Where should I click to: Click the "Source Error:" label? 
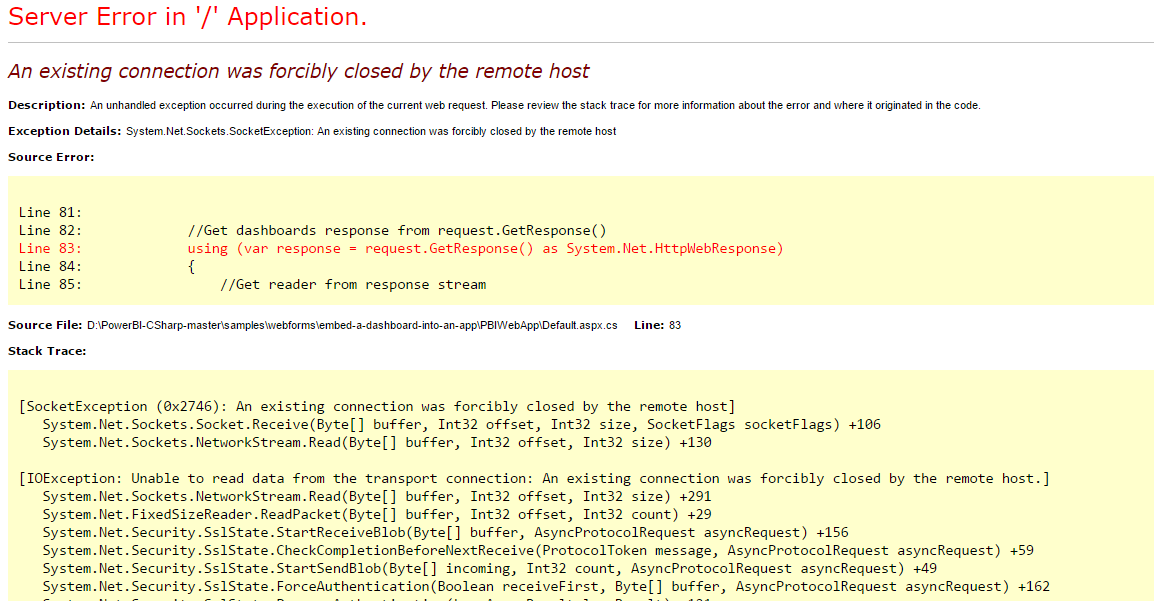pos(51,157)
